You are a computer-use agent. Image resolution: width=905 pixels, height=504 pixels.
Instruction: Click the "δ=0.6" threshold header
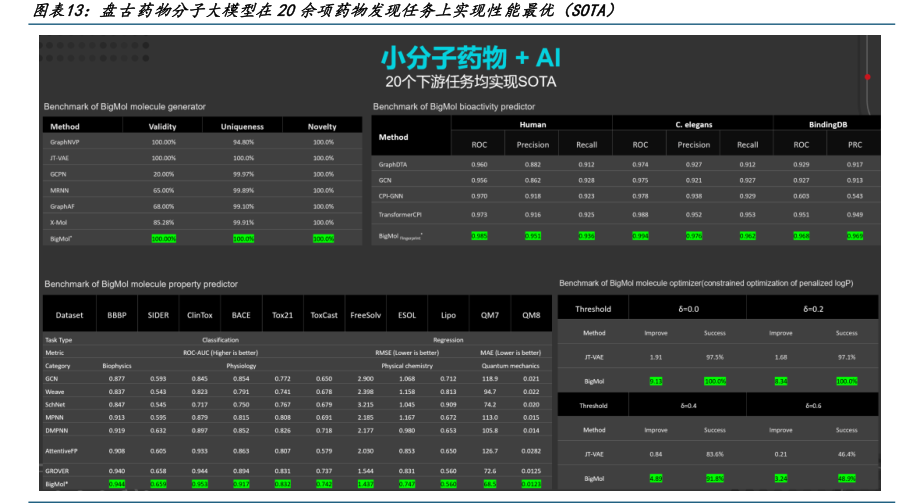pos(813,406)
